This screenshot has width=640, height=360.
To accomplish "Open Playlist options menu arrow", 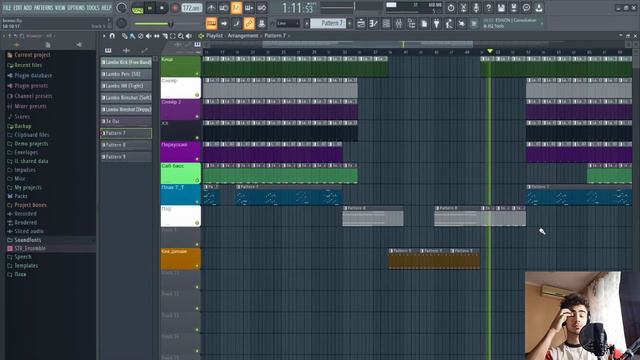I will click(x=104, y=36).
